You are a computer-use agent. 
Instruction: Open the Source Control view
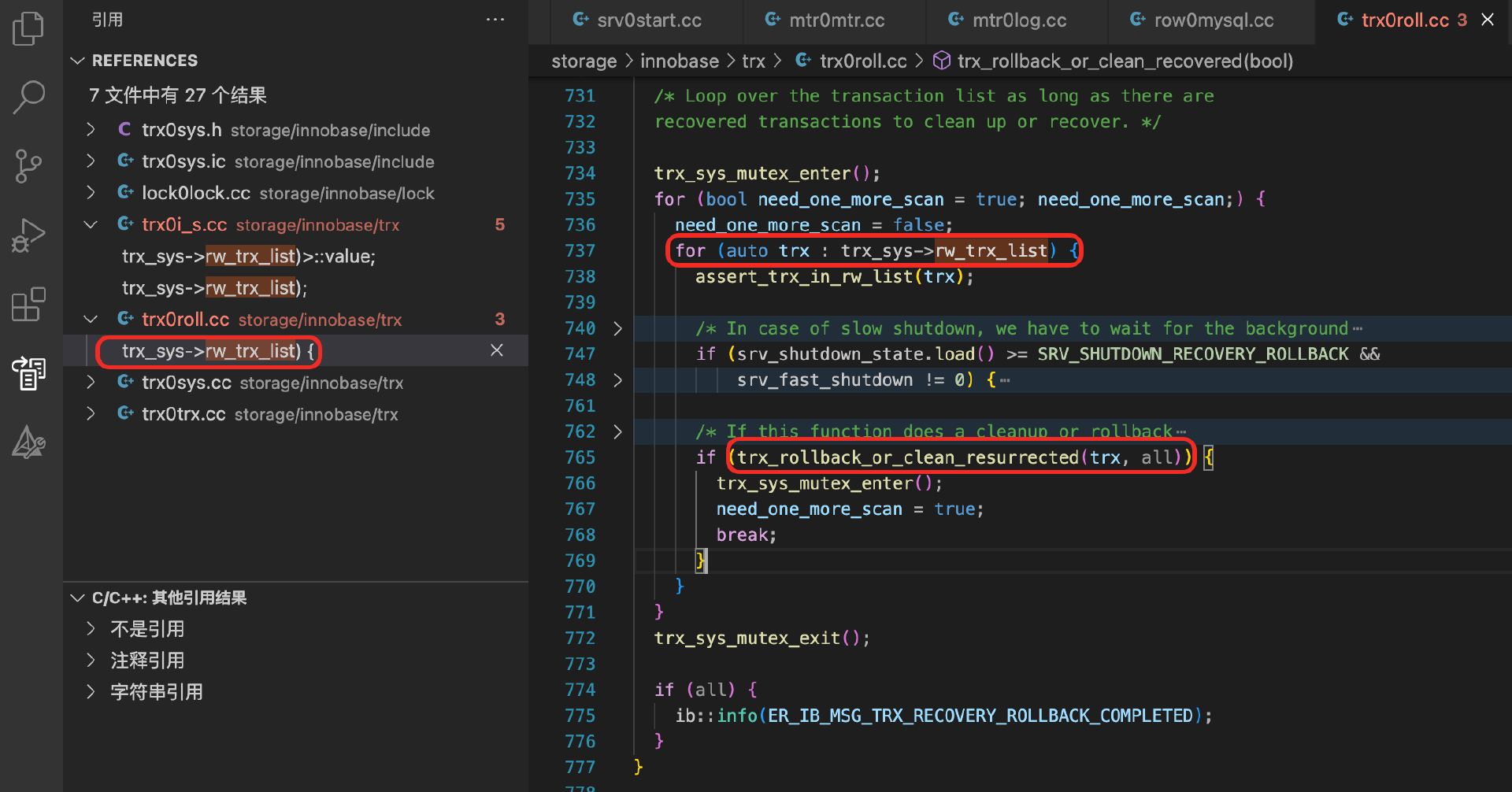pos(29,166)
